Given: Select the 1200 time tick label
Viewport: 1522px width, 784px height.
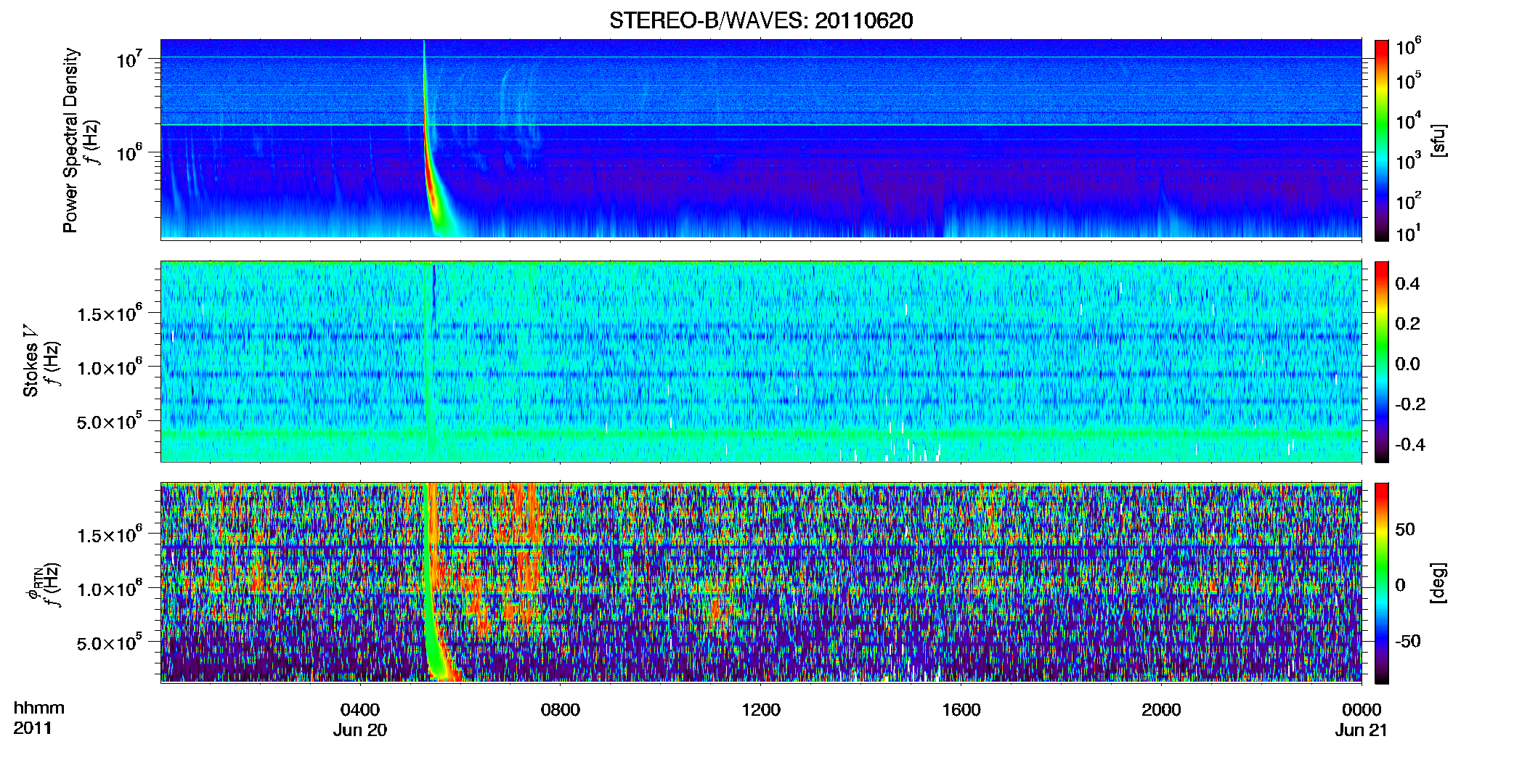Looking at the screenshot, I should (x=761, y=710).
